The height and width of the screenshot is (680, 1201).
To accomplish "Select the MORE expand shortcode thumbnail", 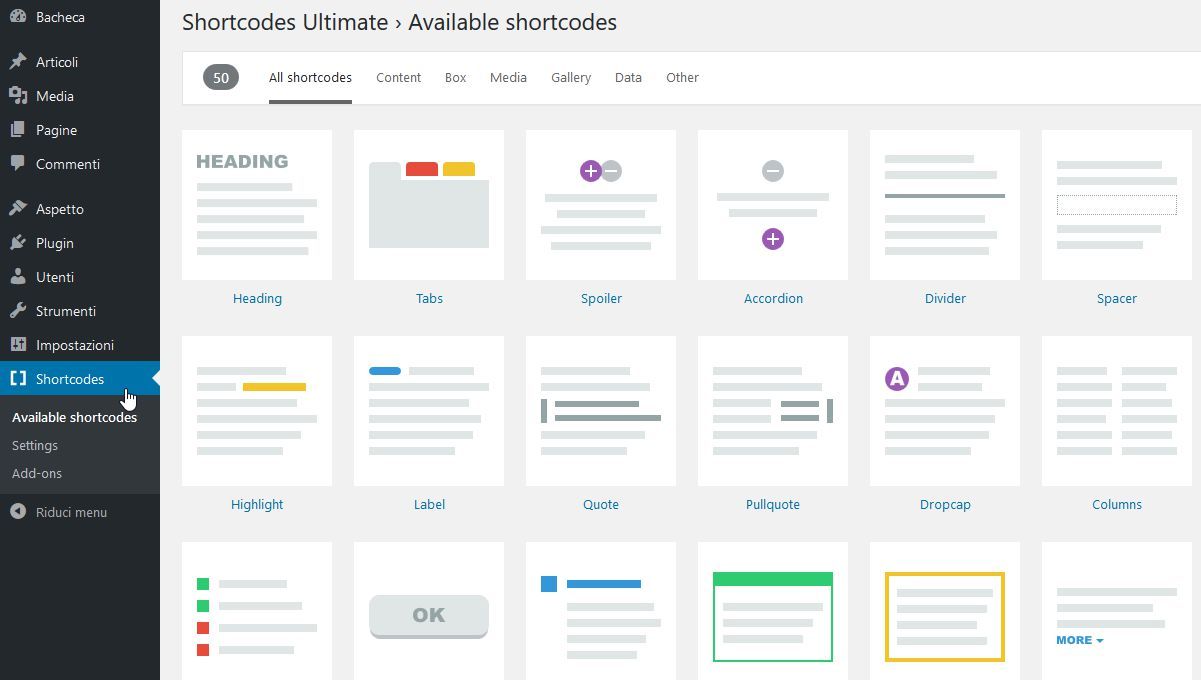I will tap(1117, 614).
